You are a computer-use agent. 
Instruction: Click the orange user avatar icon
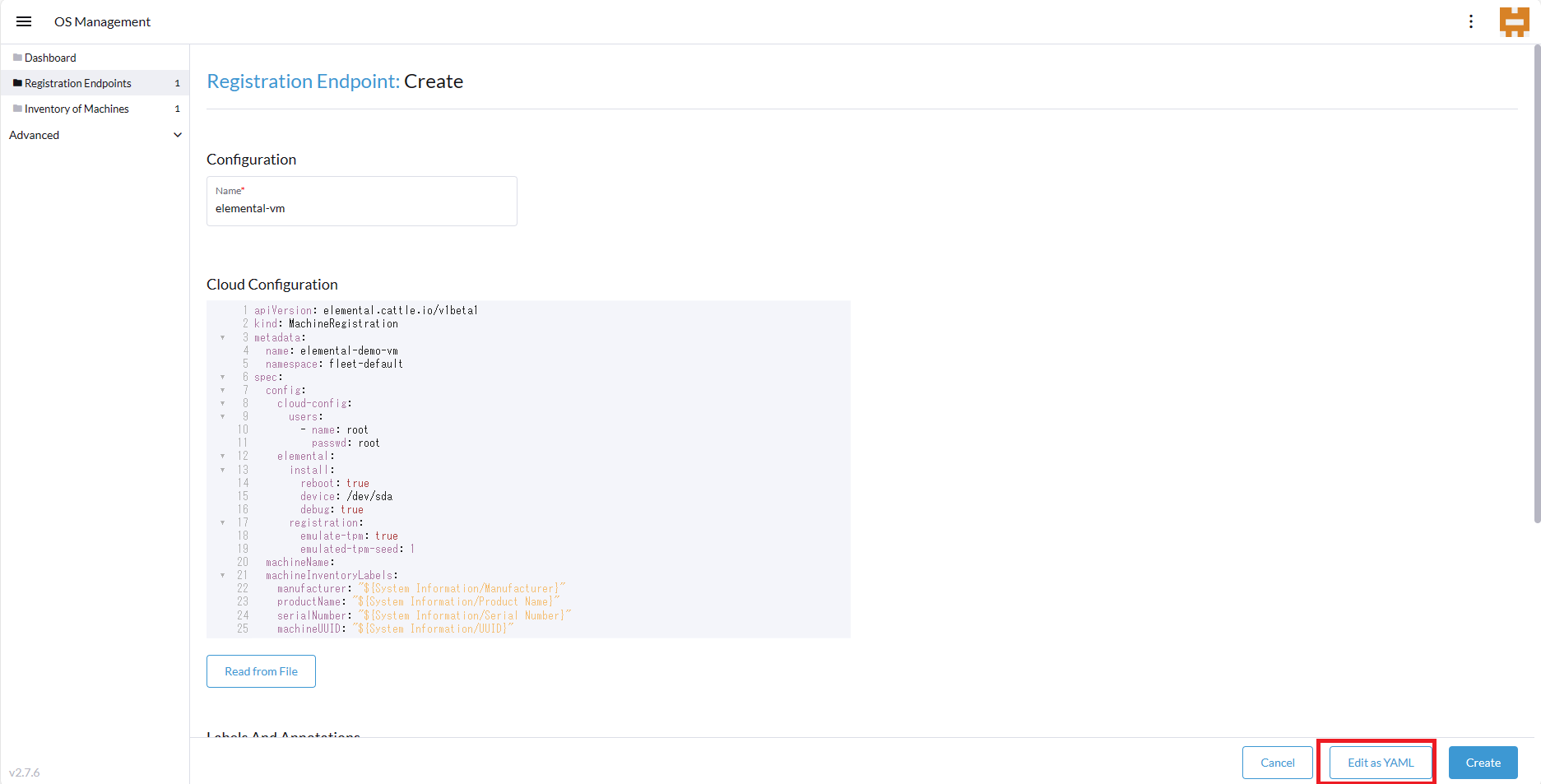1514,22
